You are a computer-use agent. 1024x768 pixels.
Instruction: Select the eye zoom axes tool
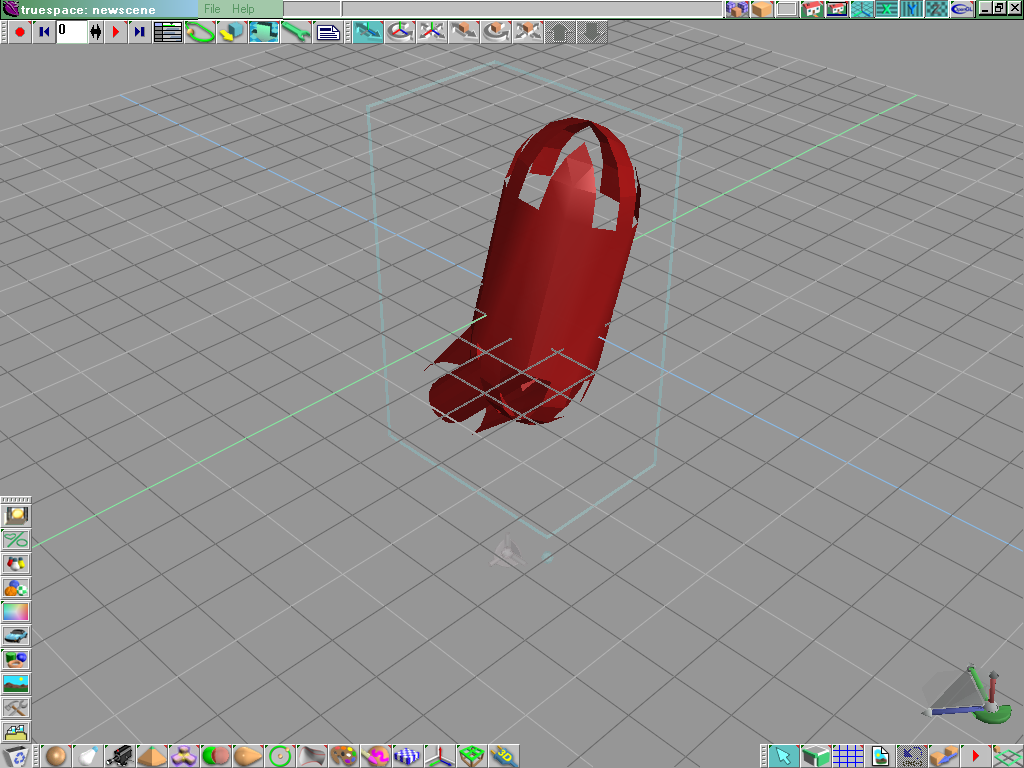pyautogui.click(x=432, y=31)
